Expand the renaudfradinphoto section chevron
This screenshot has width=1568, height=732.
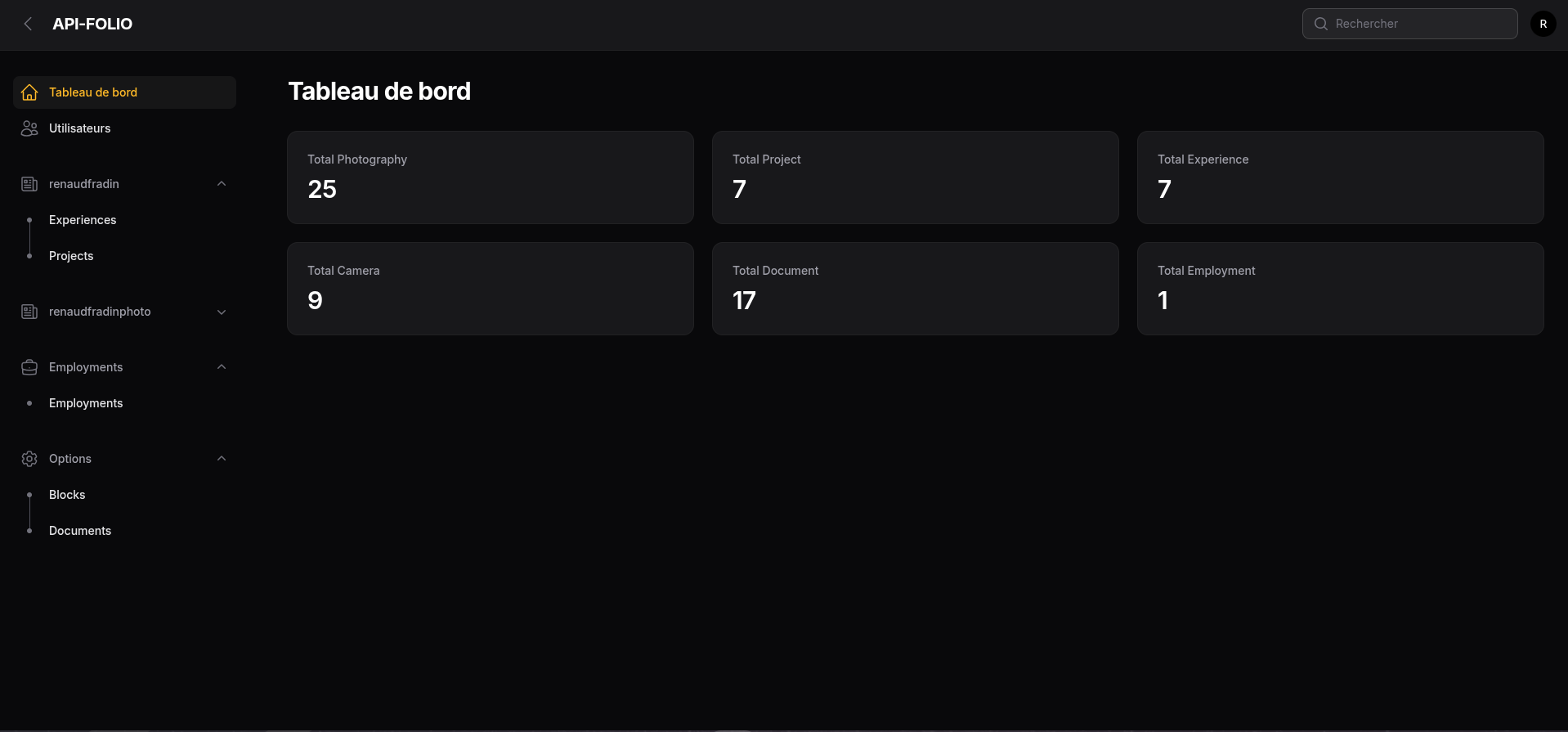pos(222,312)
